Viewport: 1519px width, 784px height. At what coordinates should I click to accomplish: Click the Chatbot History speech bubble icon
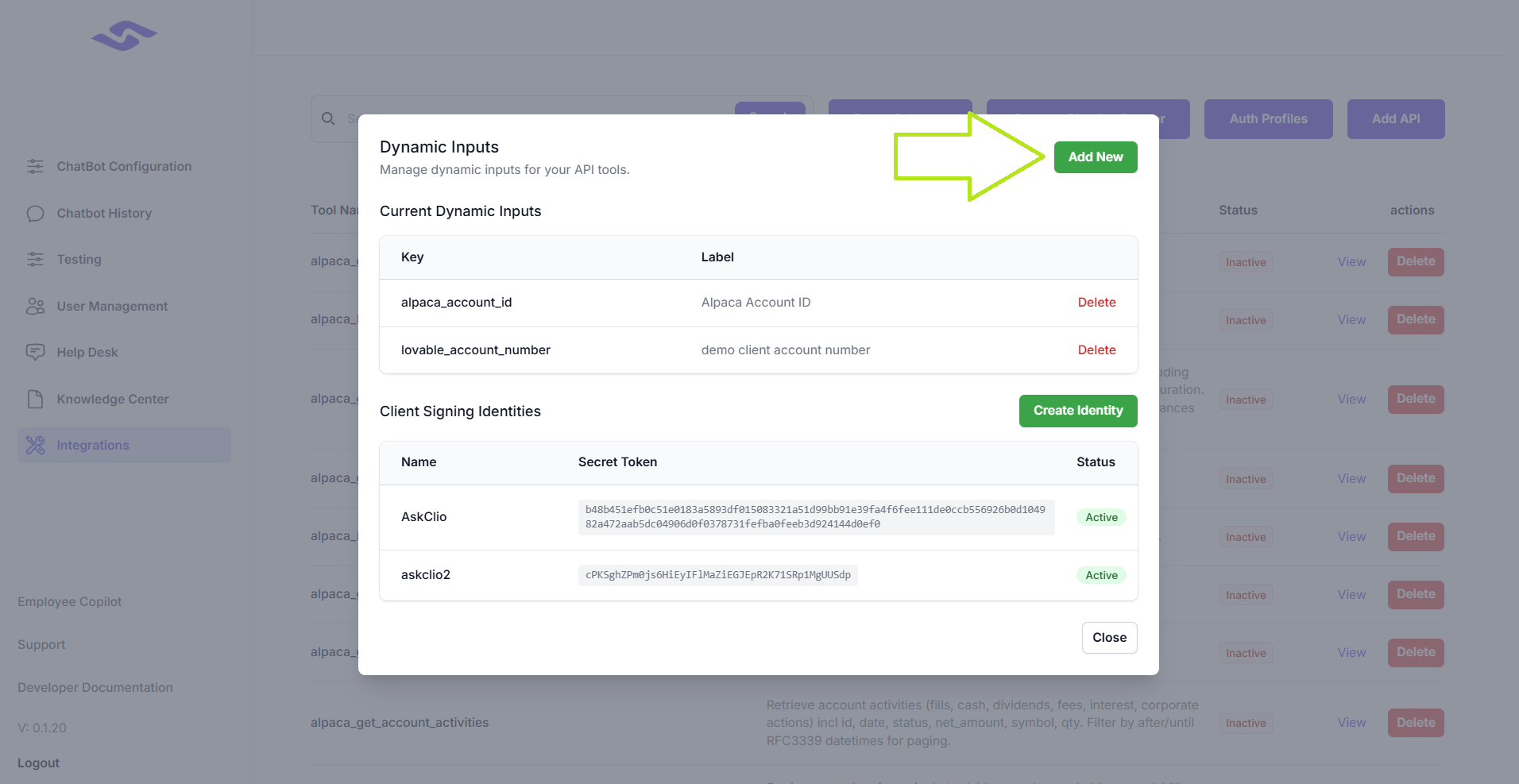[x=35, y=213]
